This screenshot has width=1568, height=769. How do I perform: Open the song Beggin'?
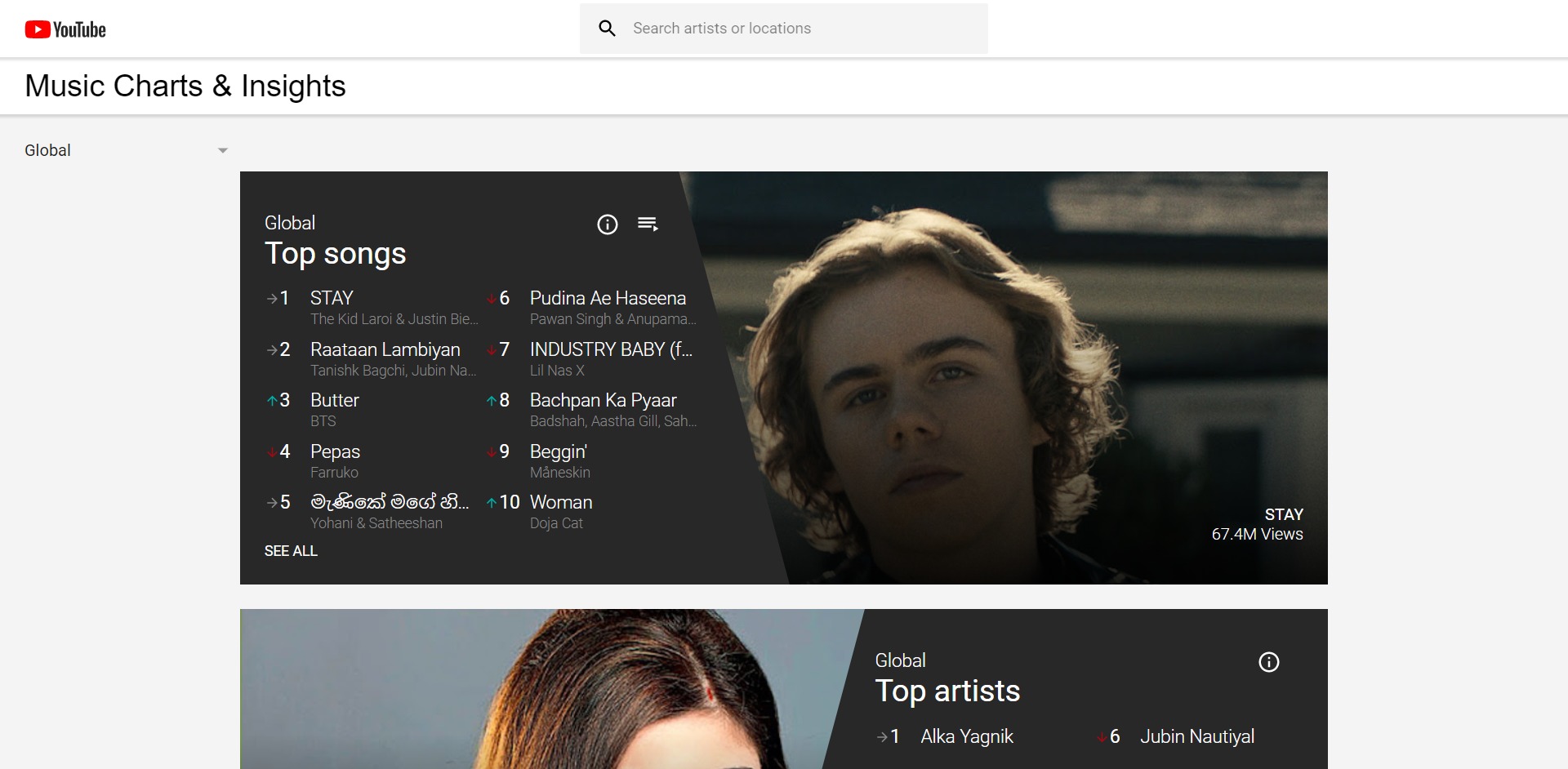coord(559,451)
